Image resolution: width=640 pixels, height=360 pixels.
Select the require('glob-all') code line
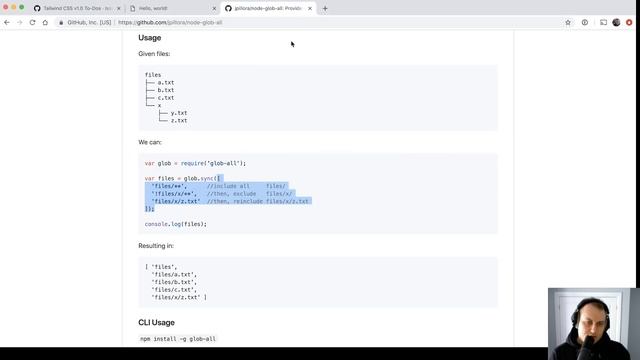click(196, 163)
